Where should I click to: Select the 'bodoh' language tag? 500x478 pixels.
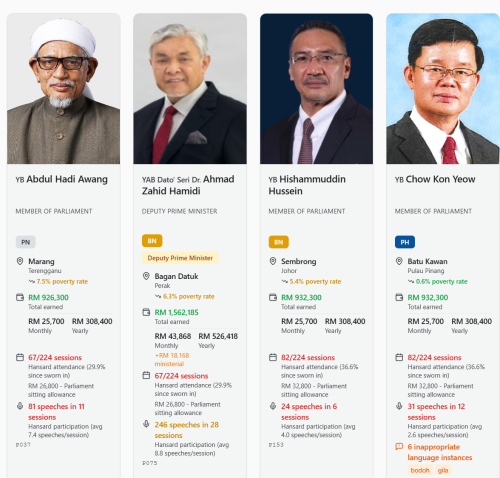tap(420, 470)
